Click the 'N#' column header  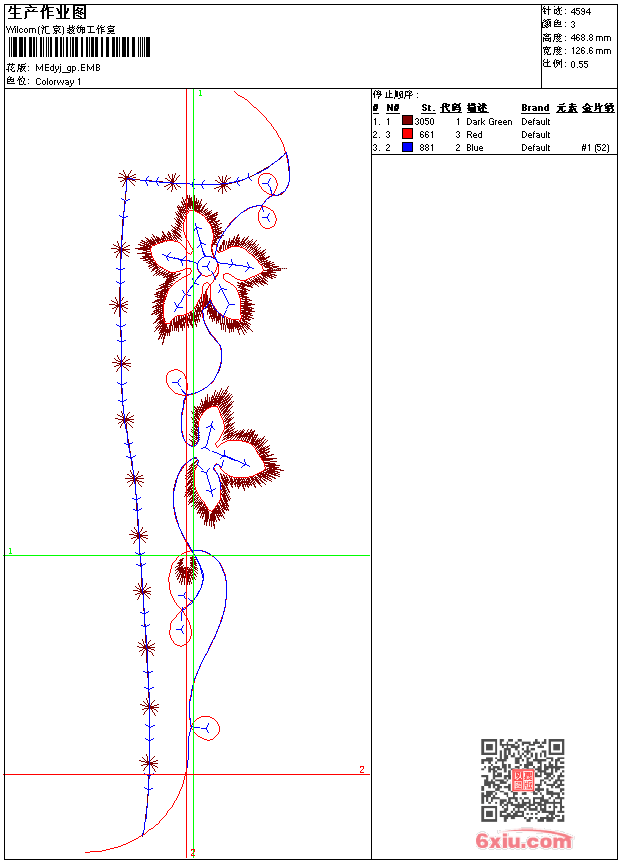[x=392, y=108]
